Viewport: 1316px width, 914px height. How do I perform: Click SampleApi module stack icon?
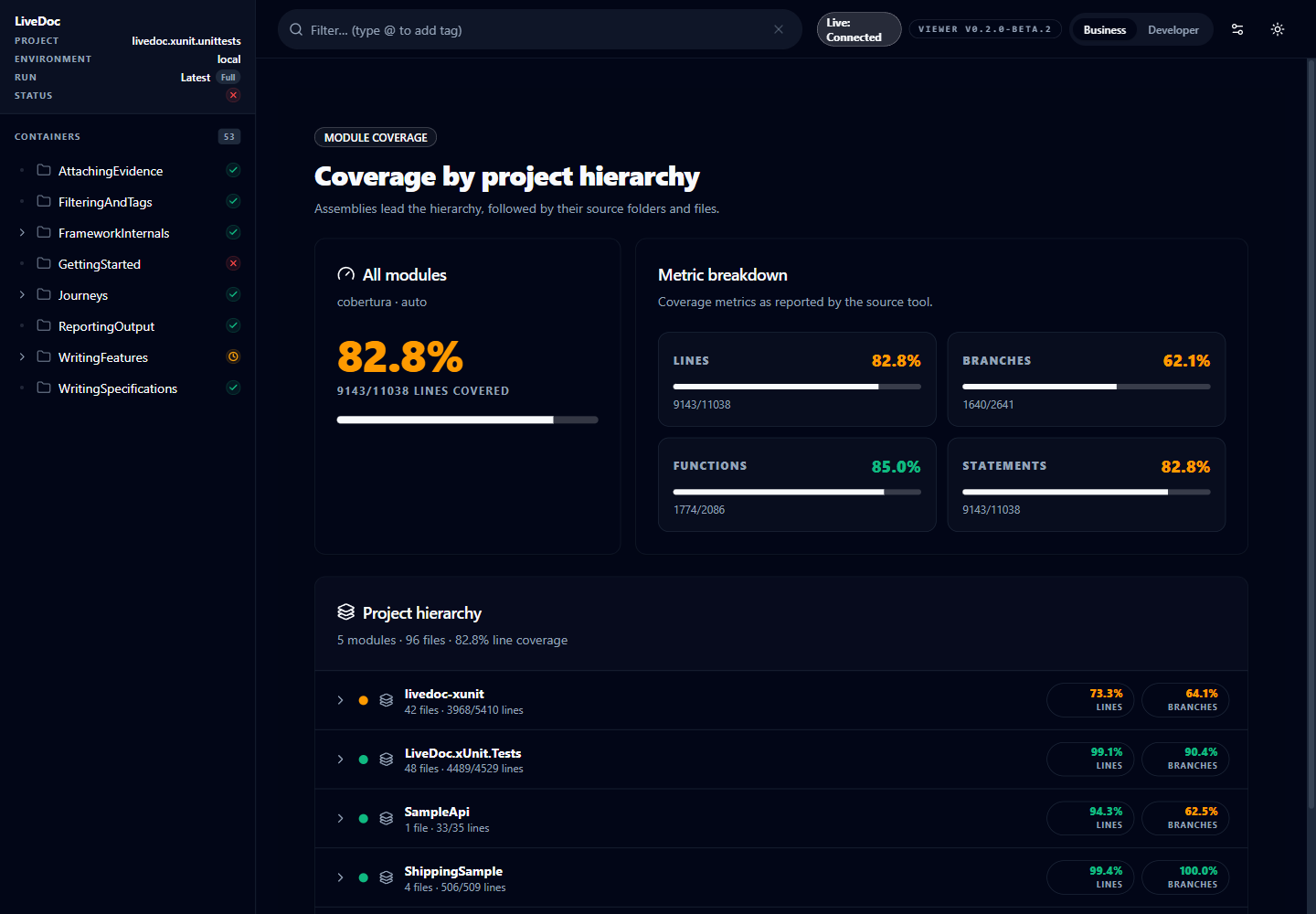pyautogui.click(x=387, y=818)
